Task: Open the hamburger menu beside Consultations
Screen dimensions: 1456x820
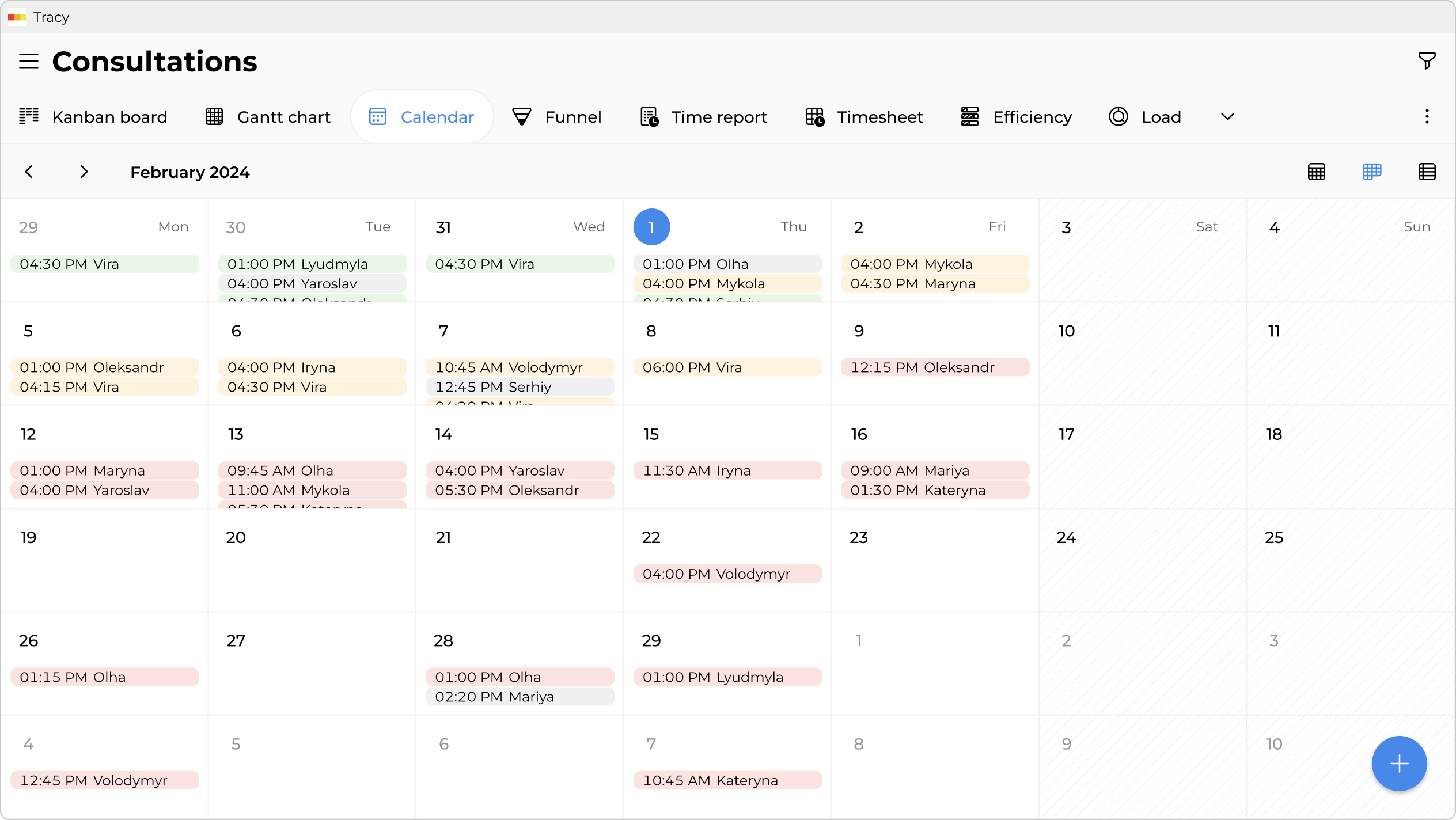Action: [28, 60]
